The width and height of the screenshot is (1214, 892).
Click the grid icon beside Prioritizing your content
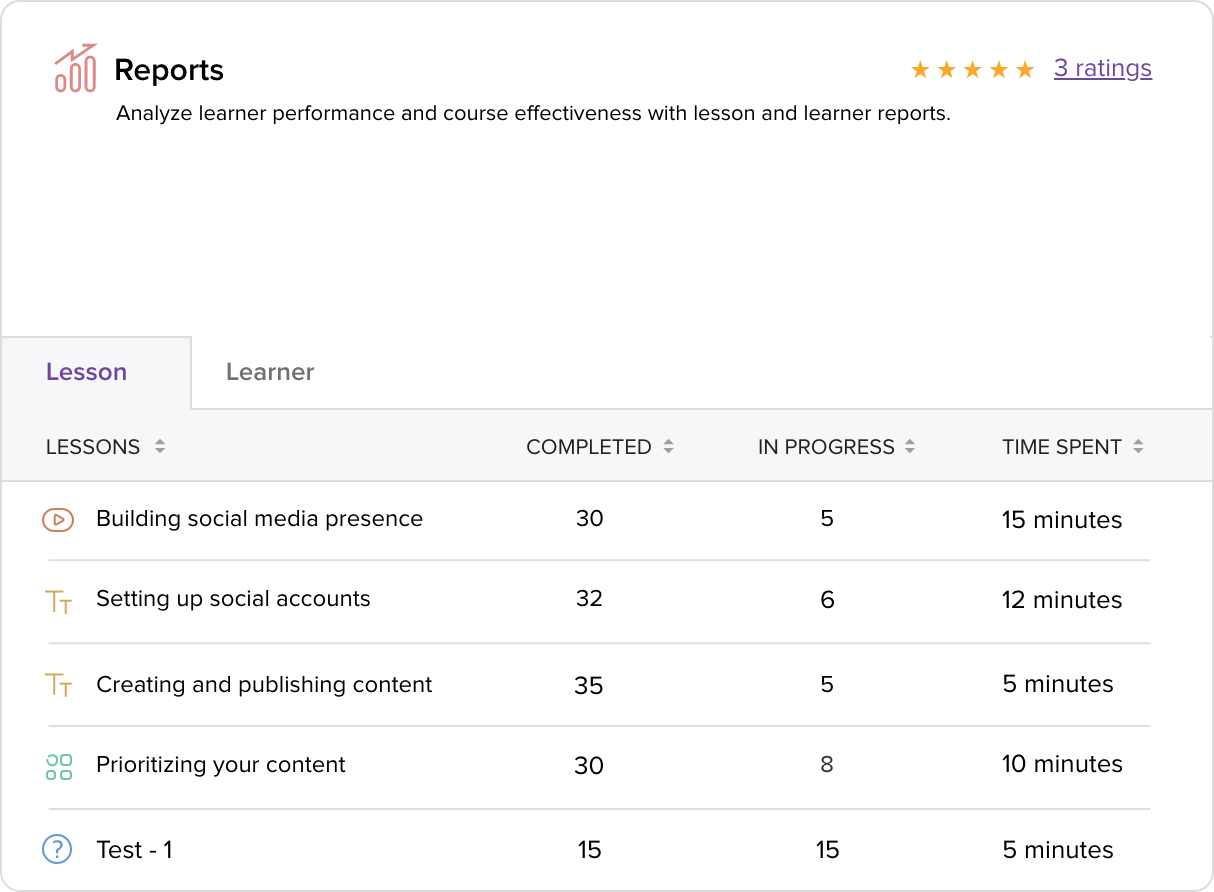click(x=59, y=767)
